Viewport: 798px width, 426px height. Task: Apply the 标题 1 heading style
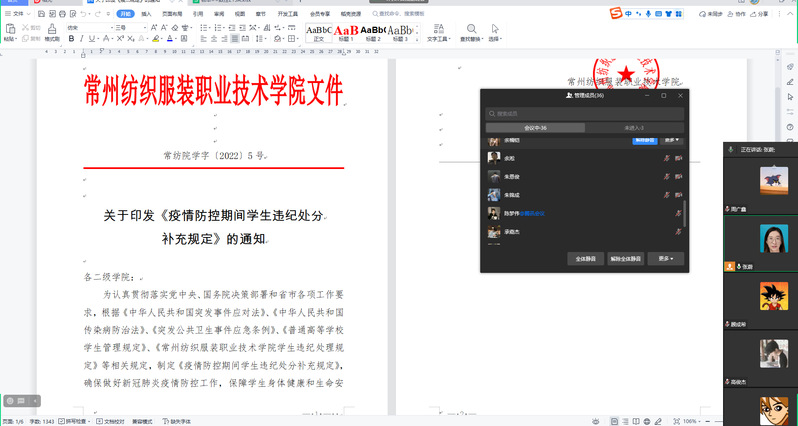pyautogui.click(x=346, y=33)
